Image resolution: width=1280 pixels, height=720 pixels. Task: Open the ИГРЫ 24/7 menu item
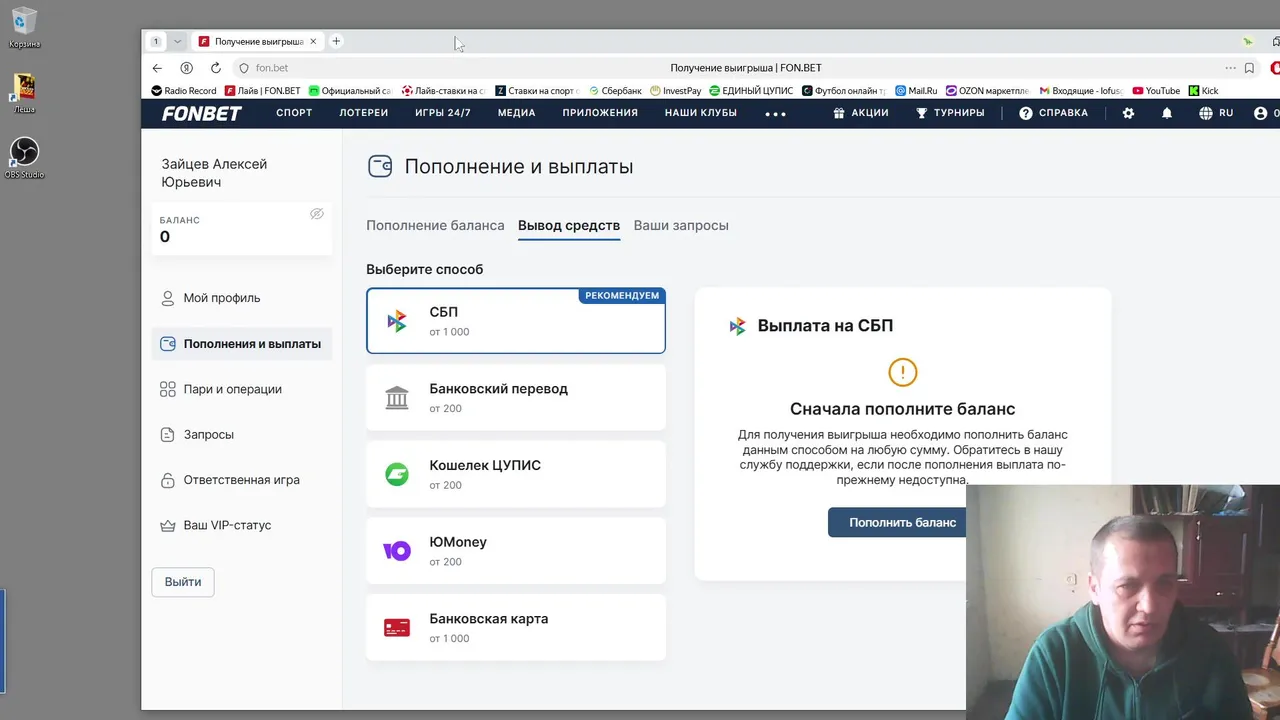[443, 113]
